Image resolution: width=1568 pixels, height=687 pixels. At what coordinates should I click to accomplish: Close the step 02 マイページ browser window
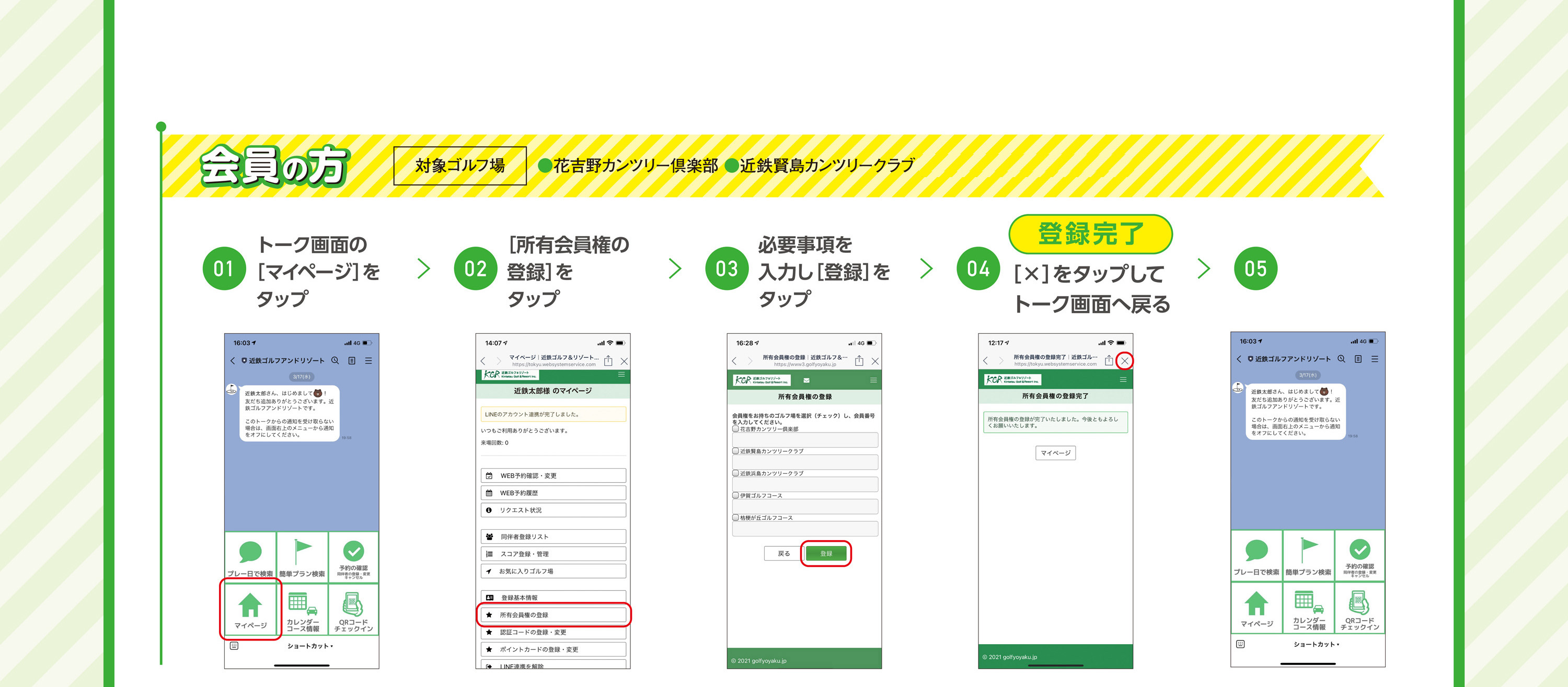tap(624, 361)
